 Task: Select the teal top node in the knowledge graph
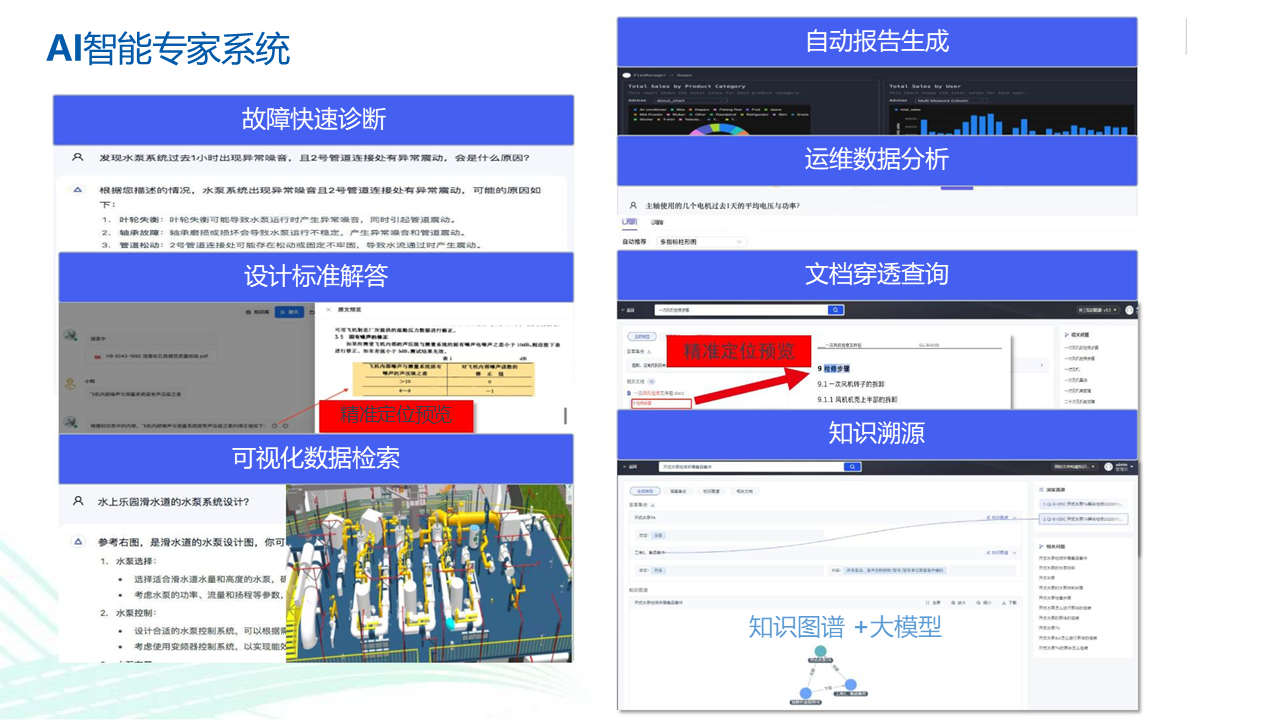point(820,651)
